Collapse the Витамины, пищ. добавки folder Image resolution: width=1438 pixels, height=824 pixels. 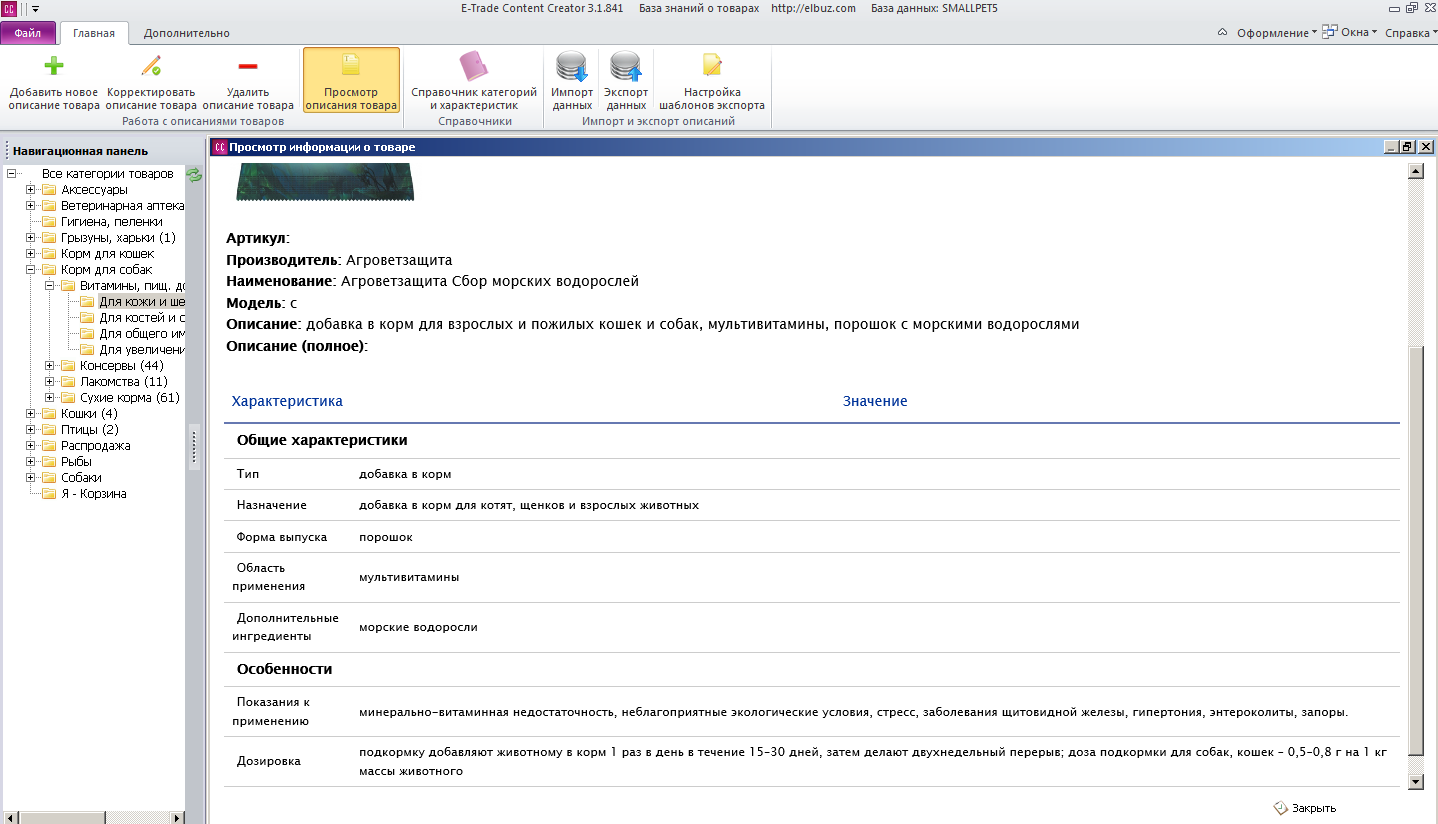coord(50,286)
